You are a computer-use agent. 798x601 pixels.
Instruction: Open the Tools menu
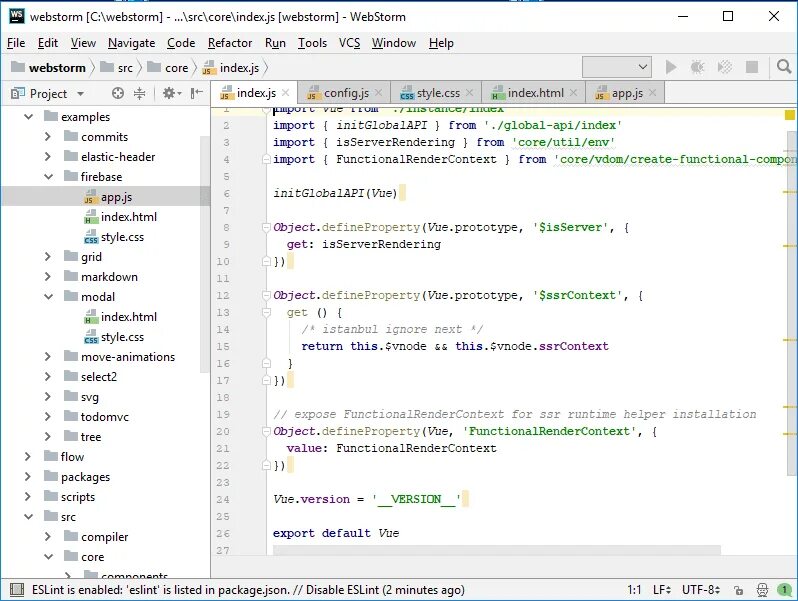[312, 43]
